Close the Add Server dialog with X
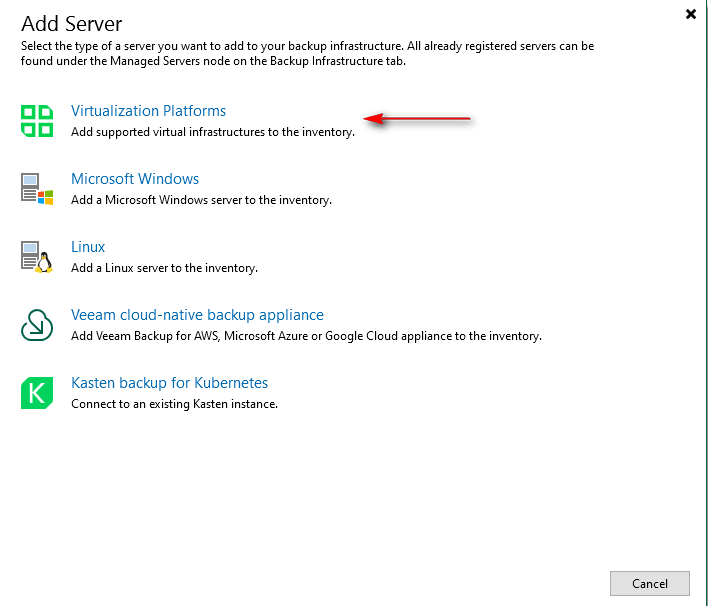Screen dimensions: 708x606 click(690, 14)
